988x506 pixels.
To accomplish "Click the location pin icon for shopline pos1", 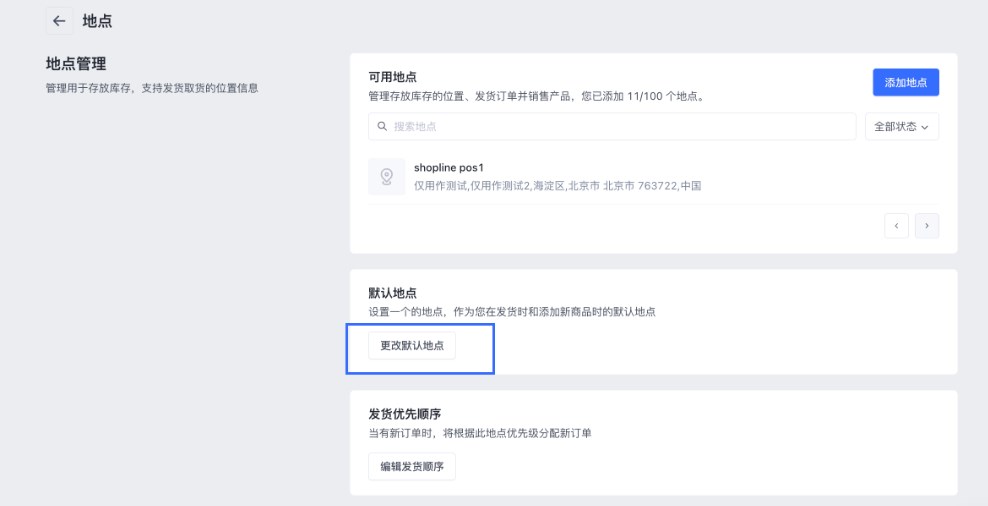I will (x=386, y=176).
